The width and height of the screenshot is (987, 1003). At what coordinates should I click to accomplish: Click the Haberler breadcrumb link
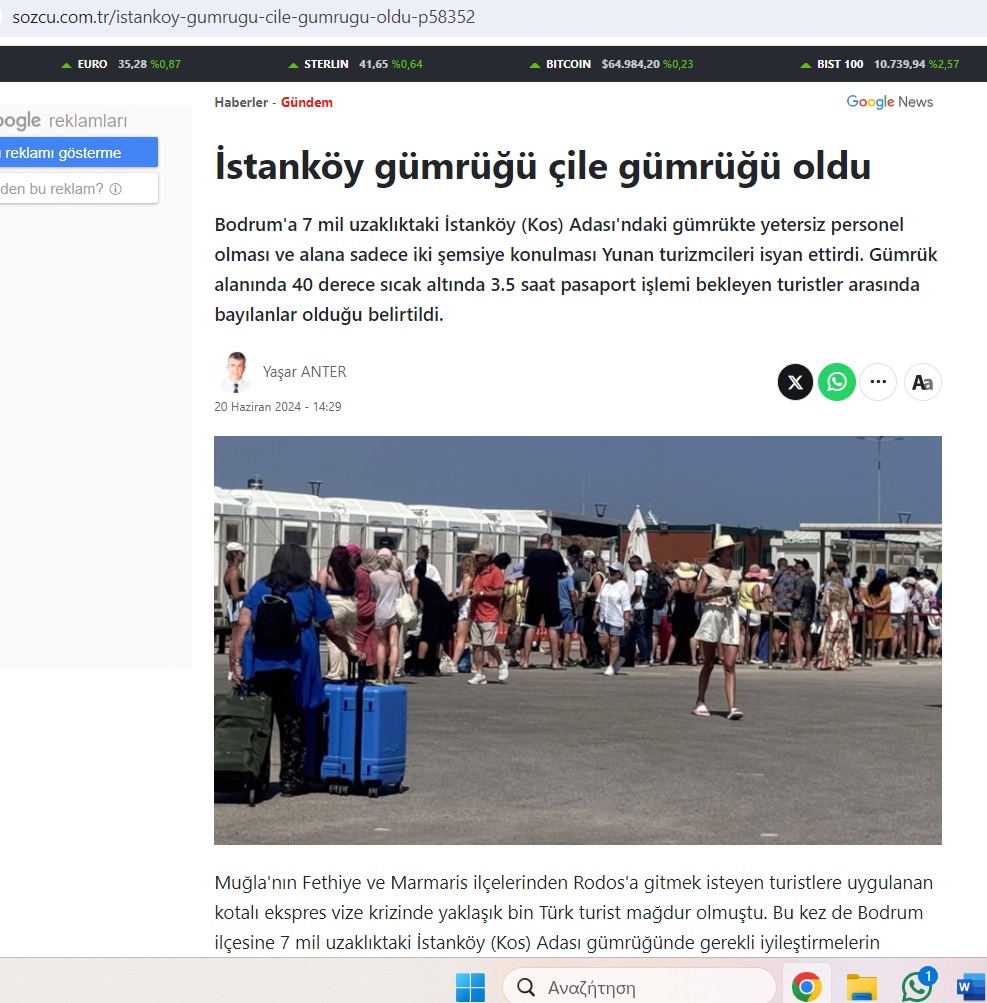pyautogui.click(x=241, y=102)
